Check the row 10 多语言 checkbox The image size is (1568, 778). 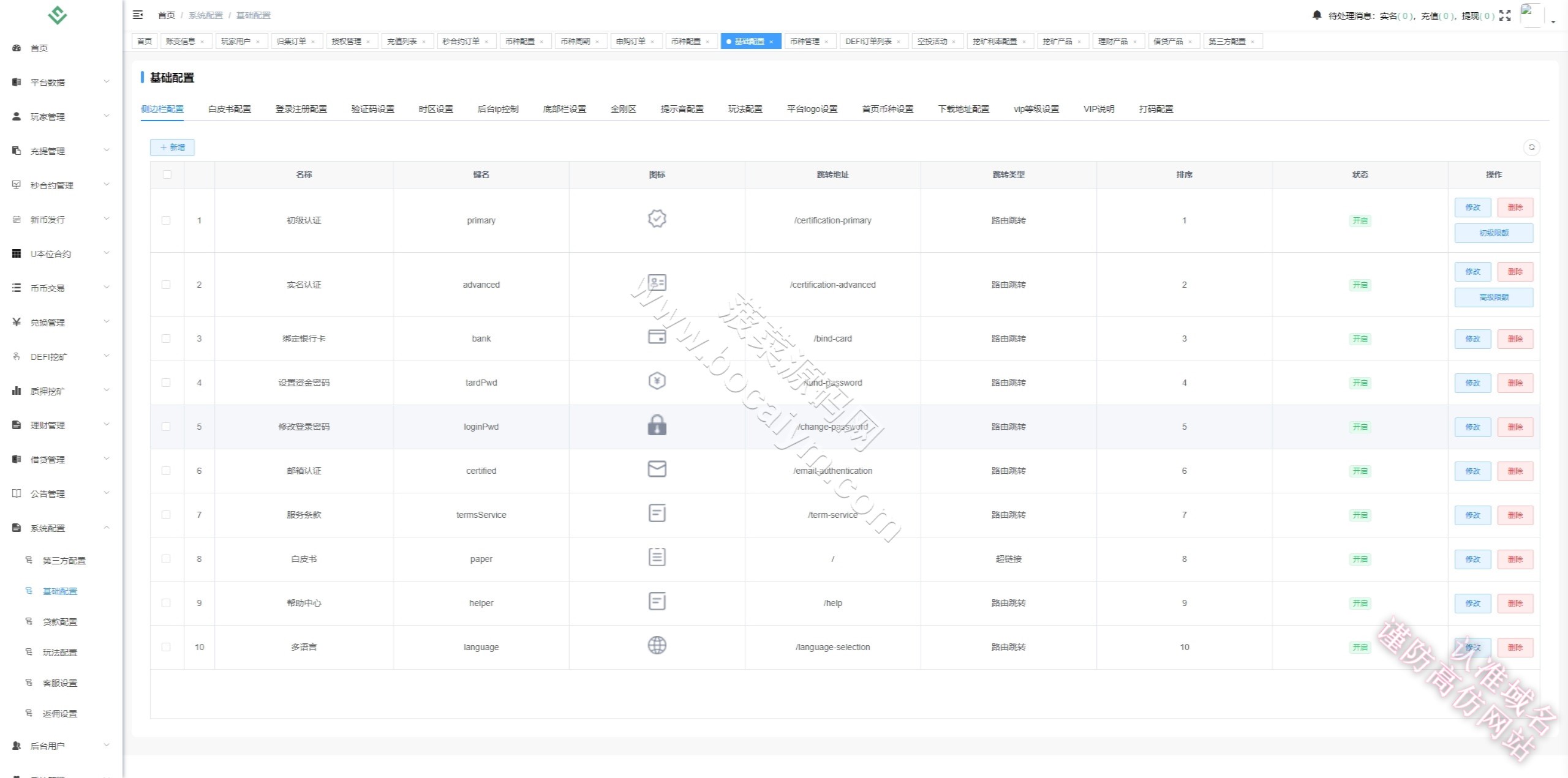(166, 647)
